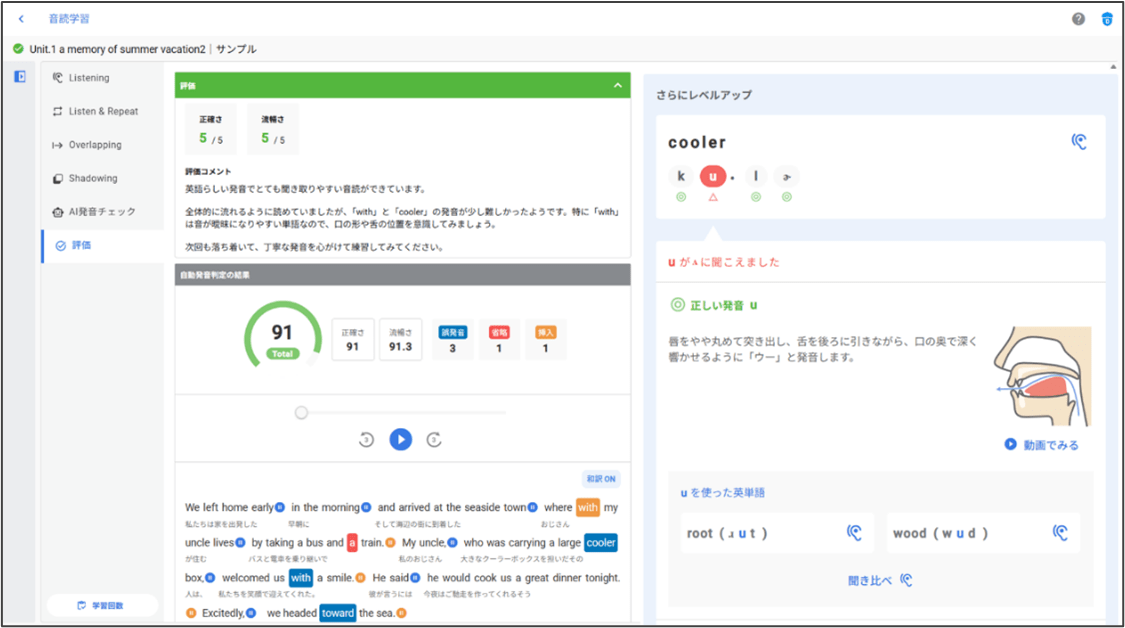
Task: Skip forward 3 seconds in playback
Action: tap(433, 439)
